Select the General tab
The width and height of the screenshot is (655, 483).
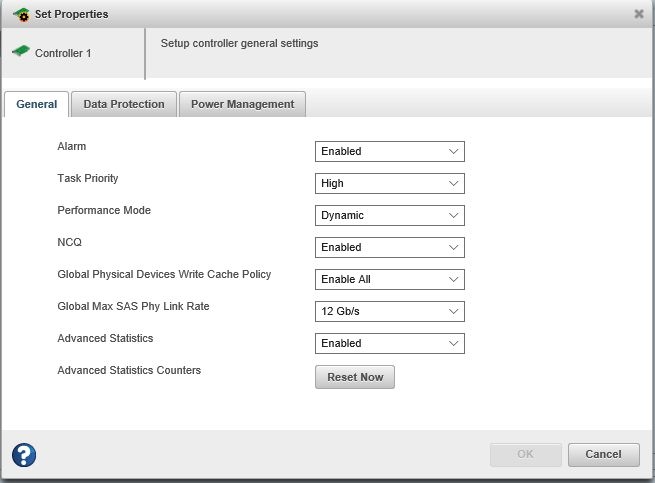pos(37,104)
